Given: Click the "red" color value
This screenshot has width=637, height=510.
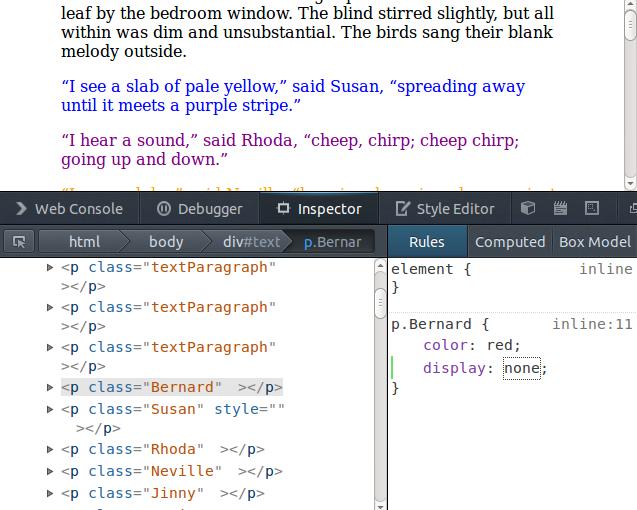Looking at the screenshot, I should point(500,345).
